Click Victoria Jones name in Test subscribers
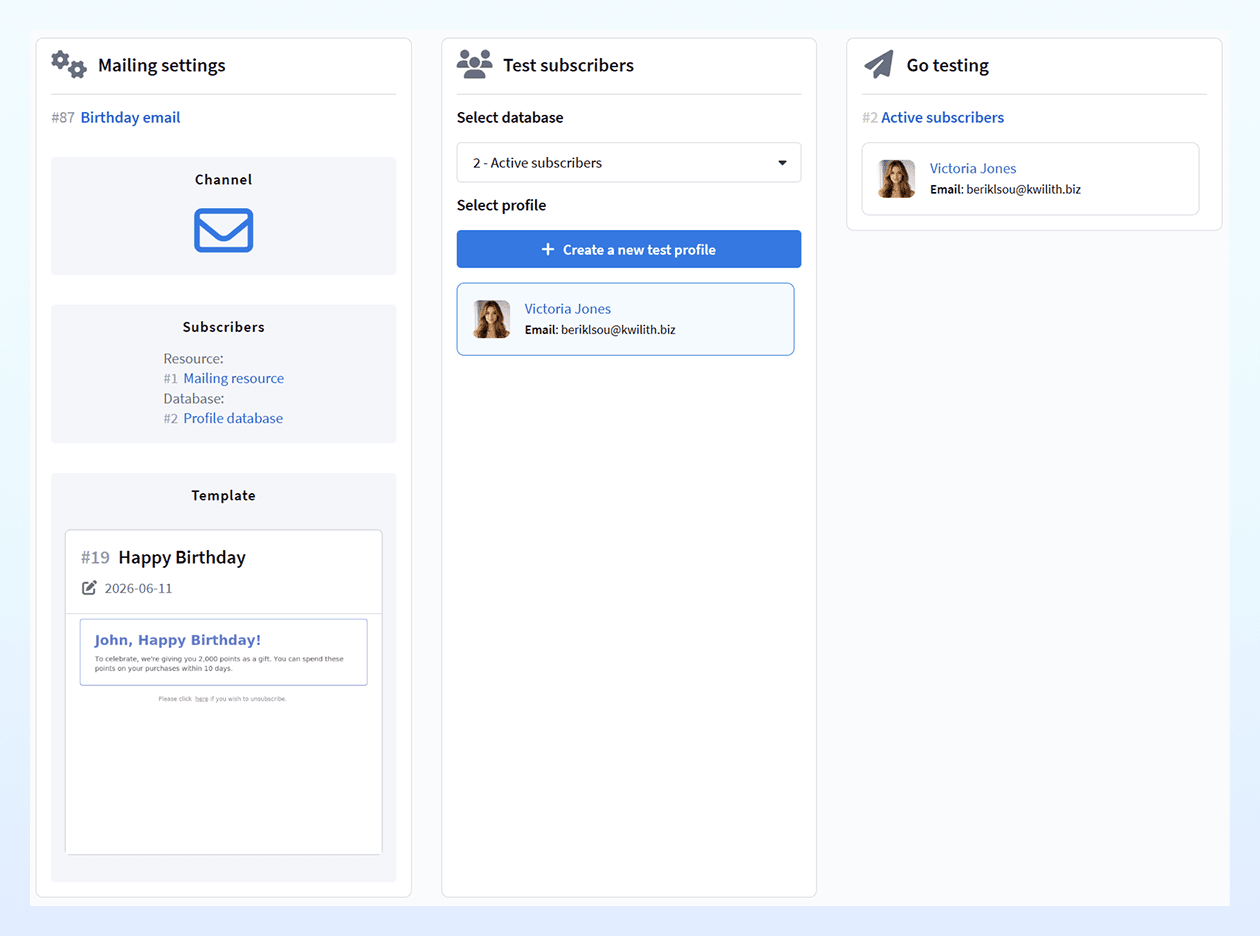 568,308
